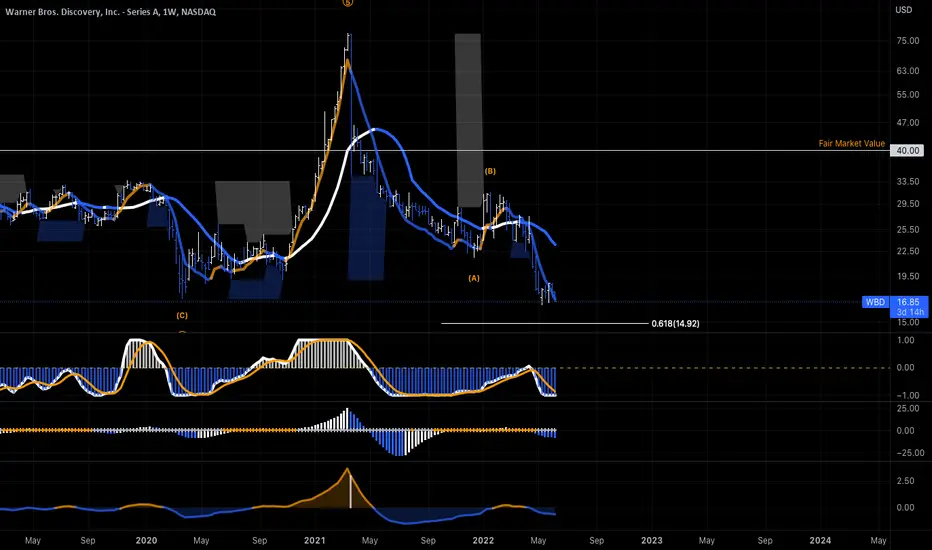Click the 19.50 price axis label
Screen dimensions: 932x550
coord(908,276)
